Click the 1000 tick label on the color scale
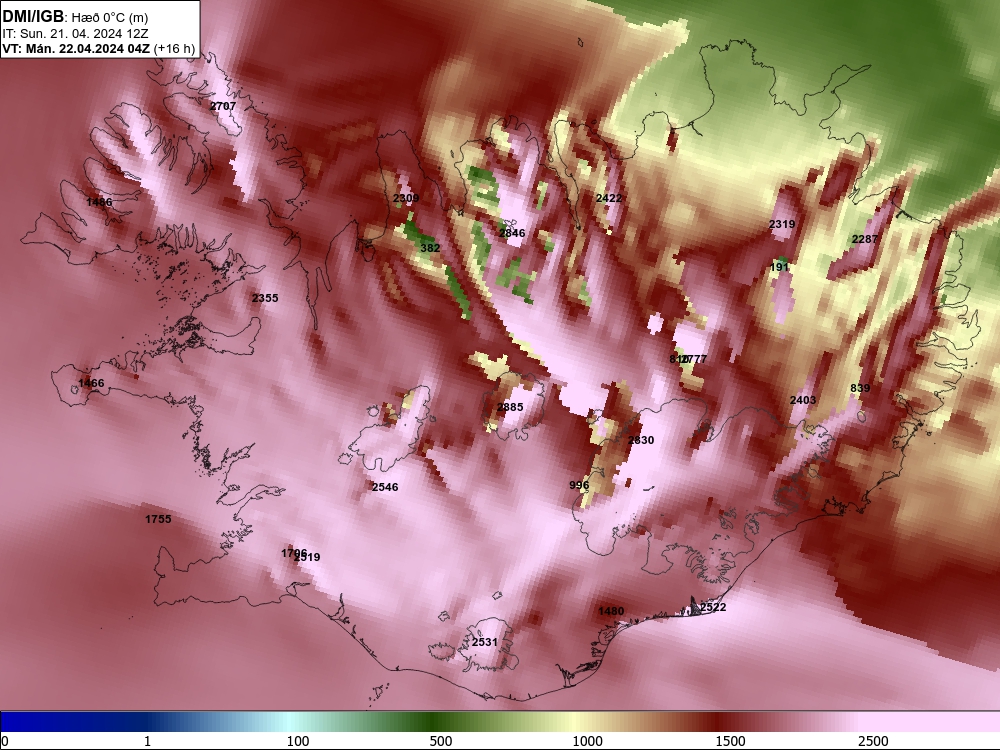 pyautogui.click(x=587, y=741)
